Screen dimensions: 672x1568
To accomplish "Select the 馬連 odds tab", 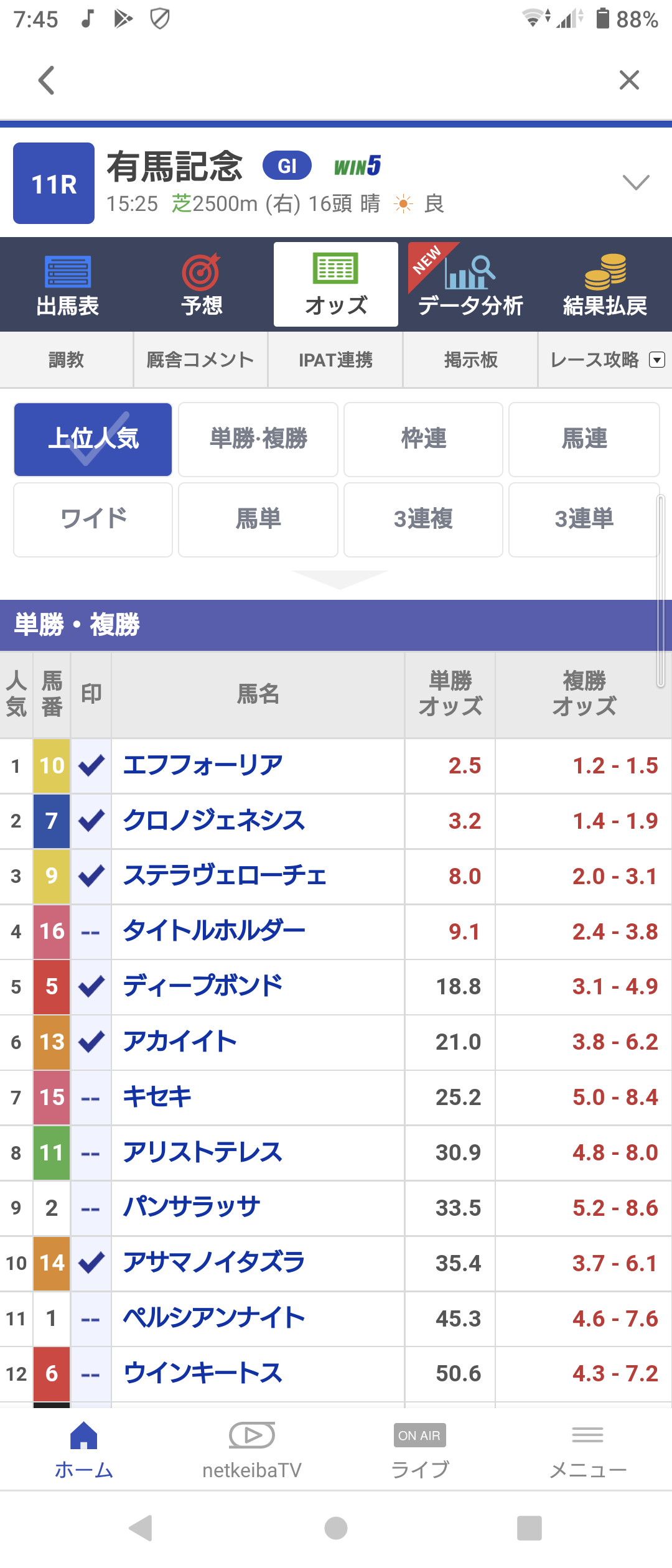I will pos(584,439).
